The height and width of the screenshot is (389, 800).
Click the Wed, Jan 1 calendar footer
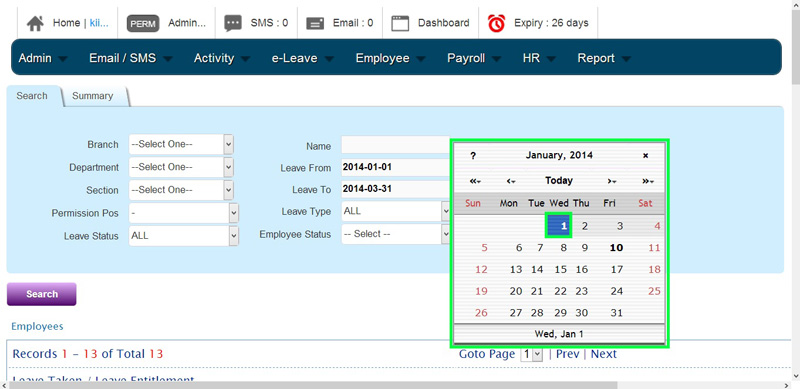pos(559,334)
